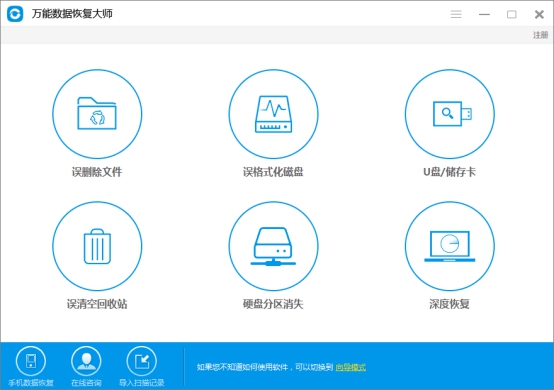Click the 误格式化磁盘 text label
This screenshot has height=390, width=554.
pos(273,172)
